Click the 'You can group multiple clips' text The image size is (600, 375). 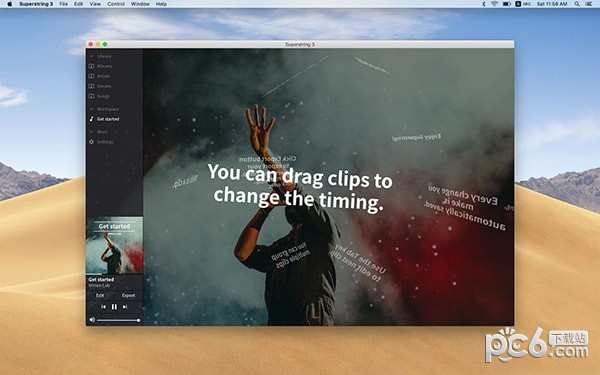[x=290, y=255]
